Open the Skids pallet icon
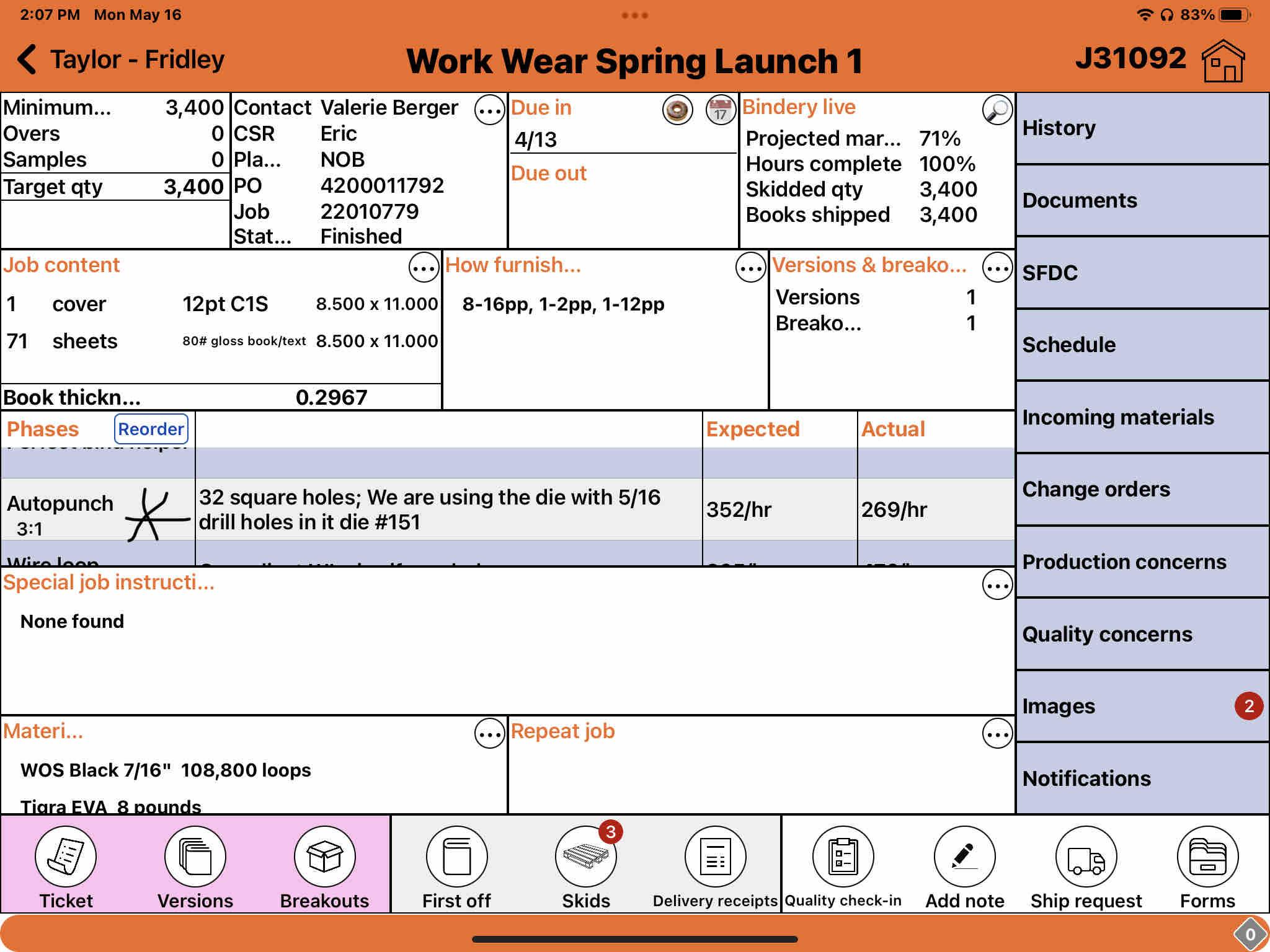Viewport: 1270px width, 952px height. click(x=585, y=857)
